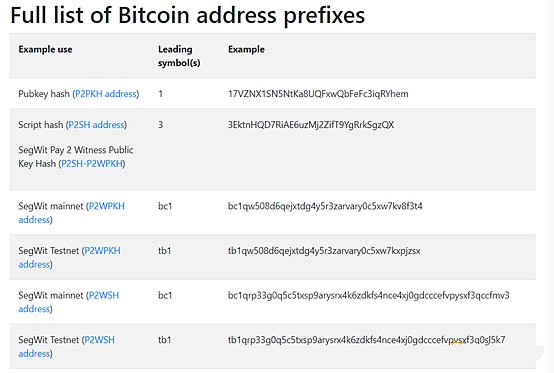Viewport: 554px width, 373px height.
Task: Click the page title 'Full list of Bitcoin address prefixes'
Action: (188, 15)
